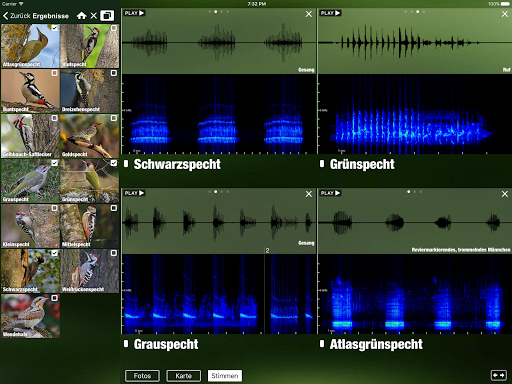Image resolution: width=512 pixels, height=384 pixels.
Task: Check the first Buntspecht checkbox in top row
Action: pyautogui.click(x=114, y=28)
